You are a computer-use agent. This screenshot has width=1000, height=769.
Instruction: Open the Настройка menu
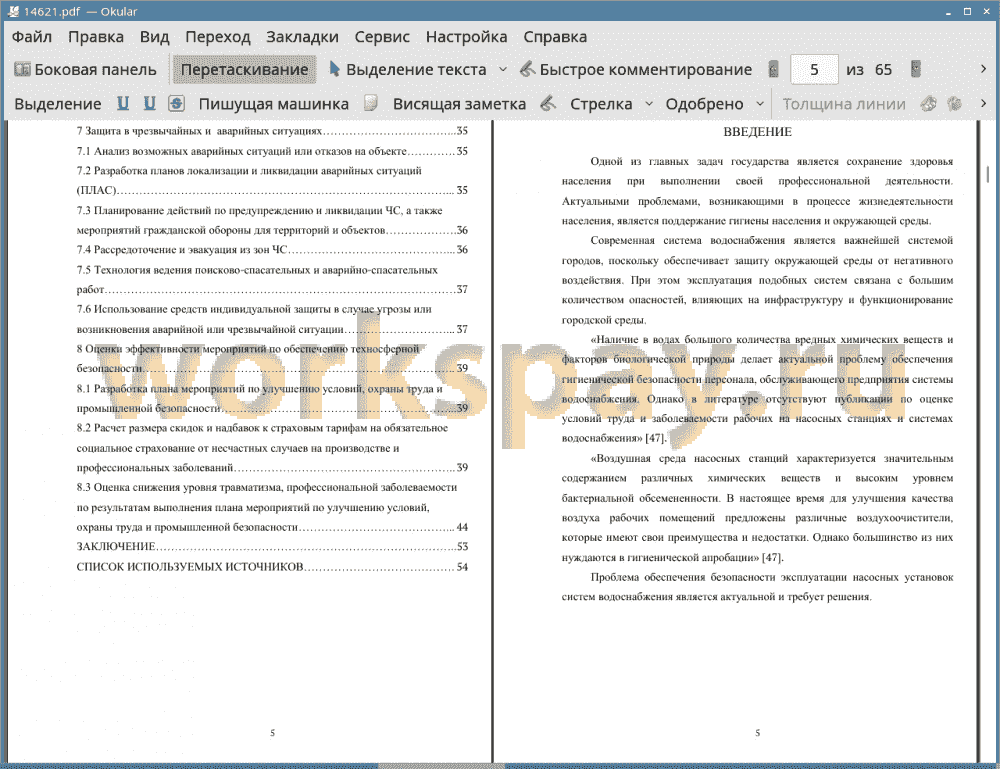pos(466,37)
